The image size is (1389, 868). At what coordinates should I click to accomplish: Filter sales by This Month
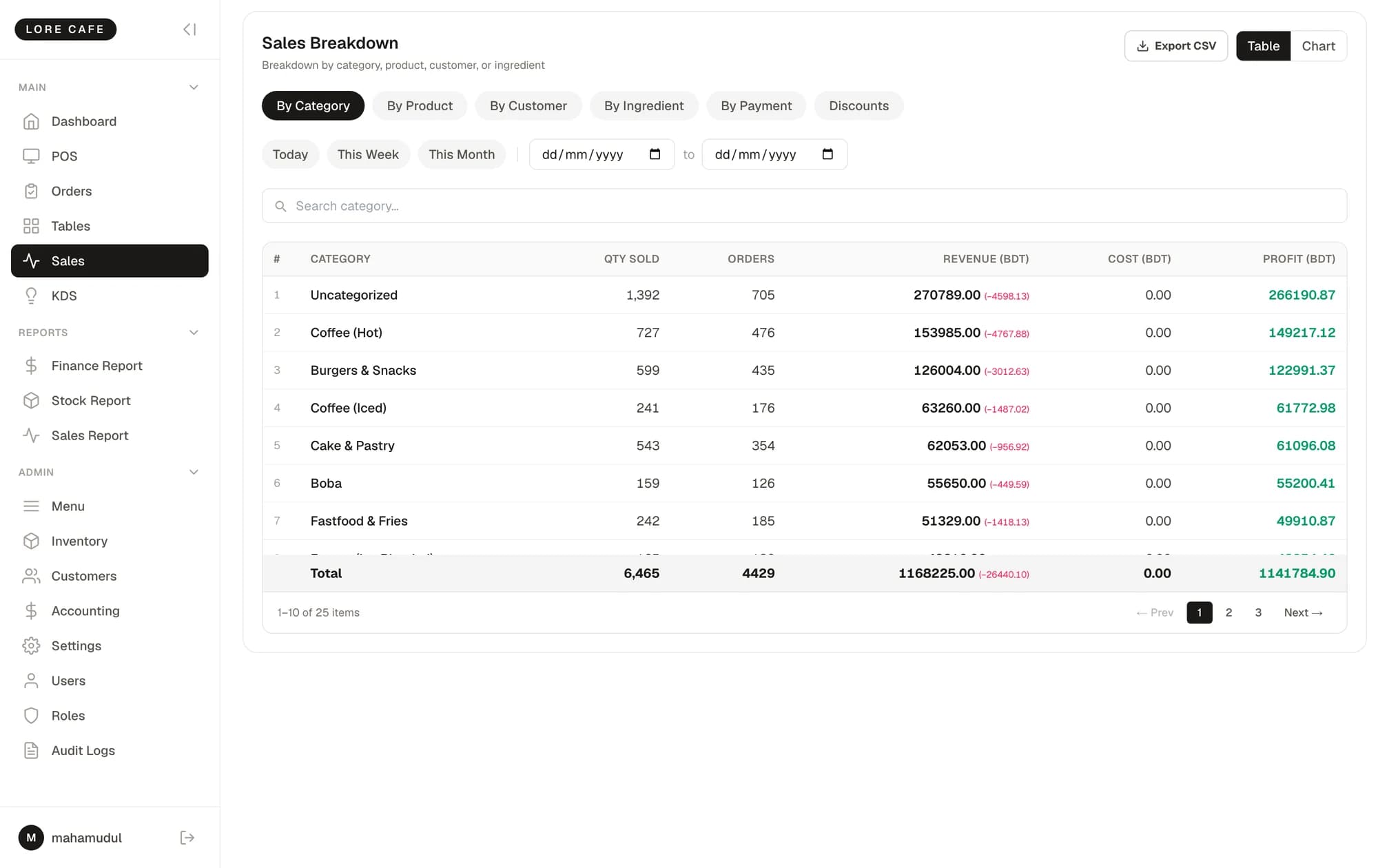(x=462, y=154)
